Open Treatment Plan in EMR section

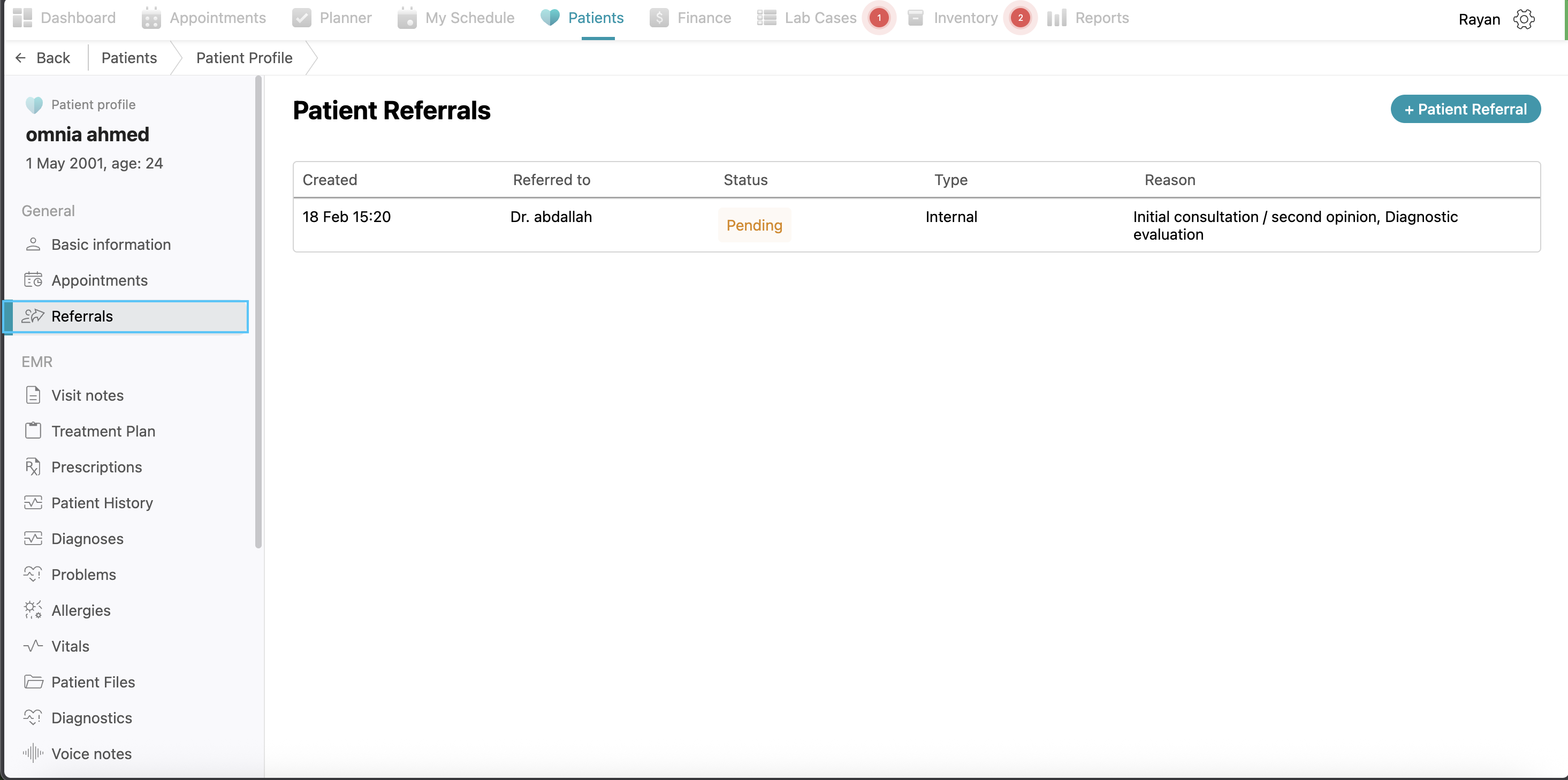[103, 431]
